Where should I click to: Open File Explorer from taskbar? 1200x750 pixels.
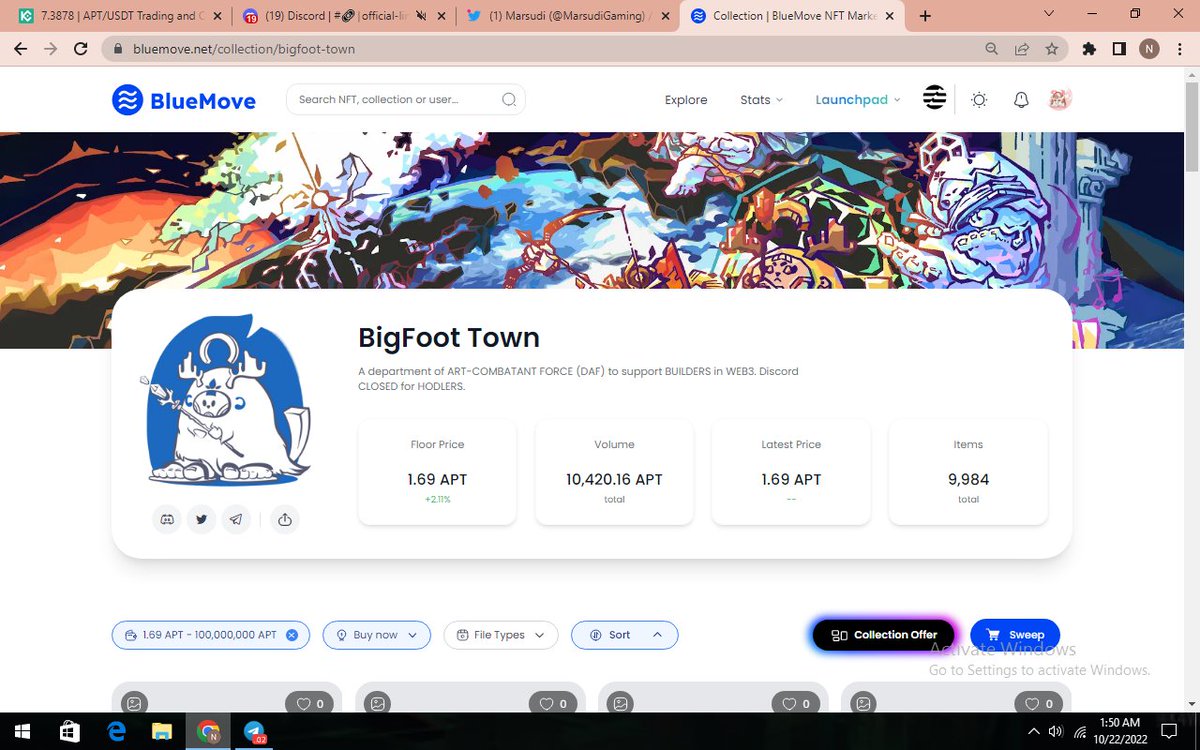161,731
